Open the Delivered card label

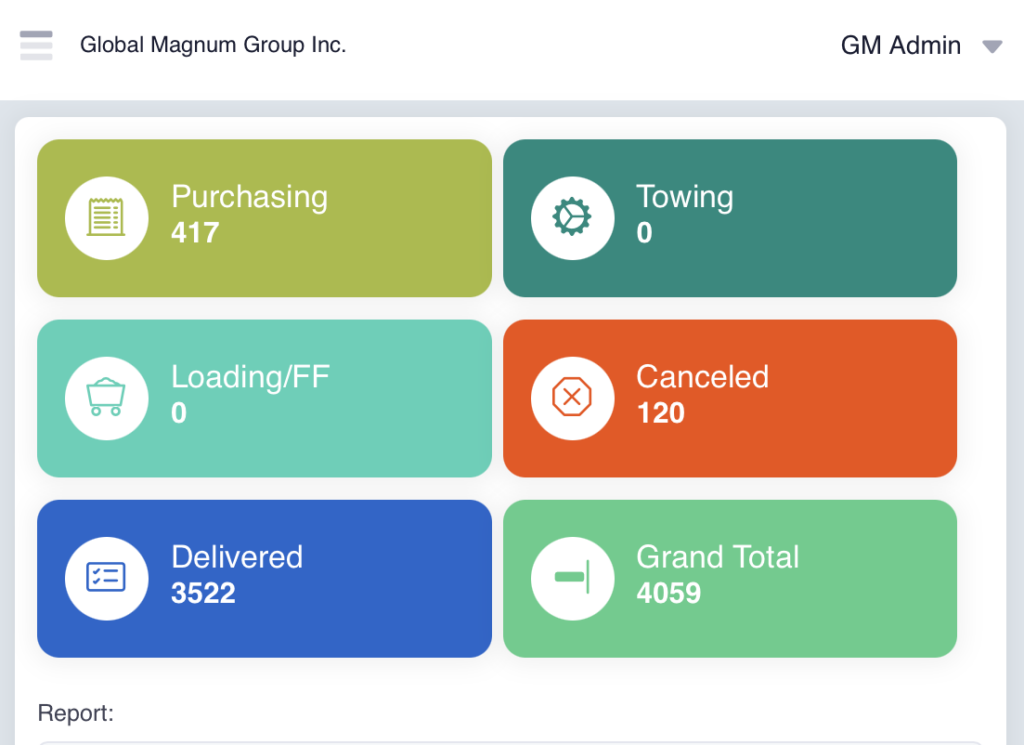click(237, 557)
